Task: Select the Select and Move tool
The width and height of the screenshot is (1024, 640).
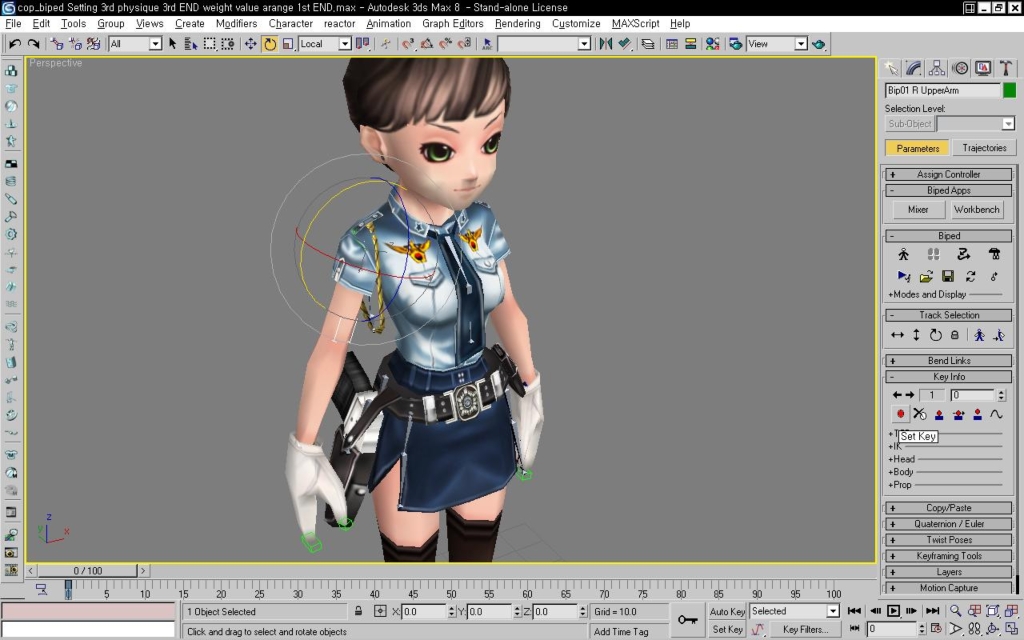Action: click(250, 44)
